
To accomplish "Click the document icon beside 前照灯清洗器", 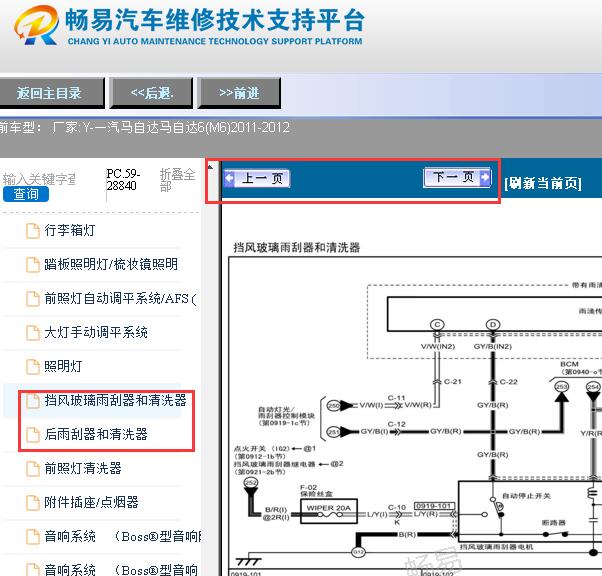I will (33, 469).
